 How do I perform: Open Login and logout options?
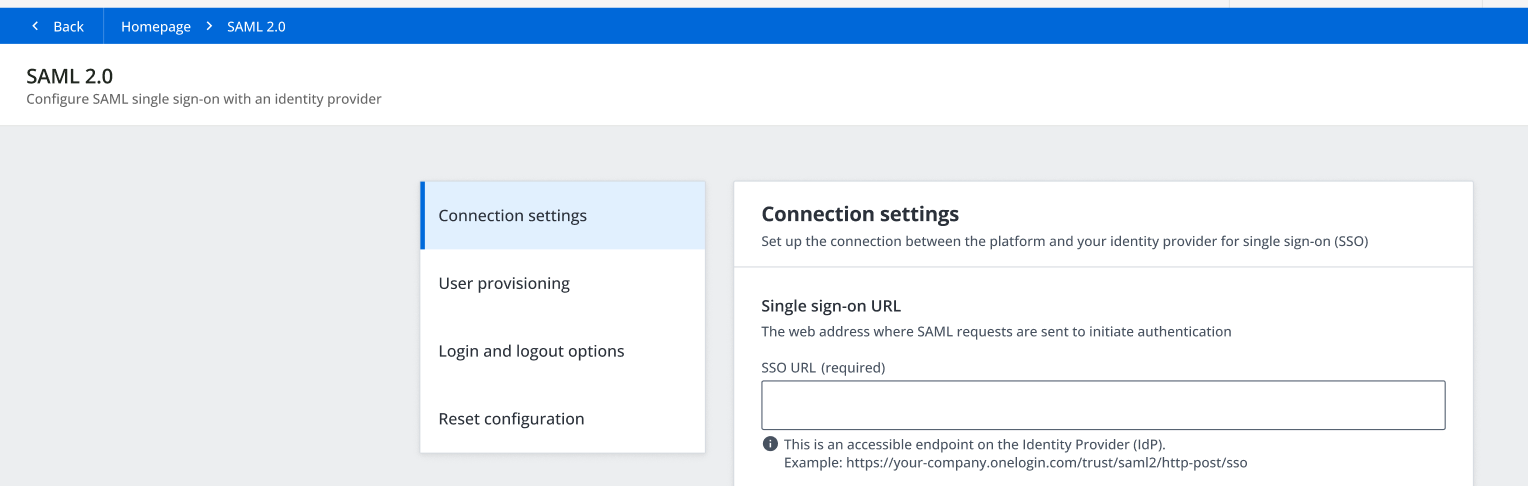coord(531,352)
